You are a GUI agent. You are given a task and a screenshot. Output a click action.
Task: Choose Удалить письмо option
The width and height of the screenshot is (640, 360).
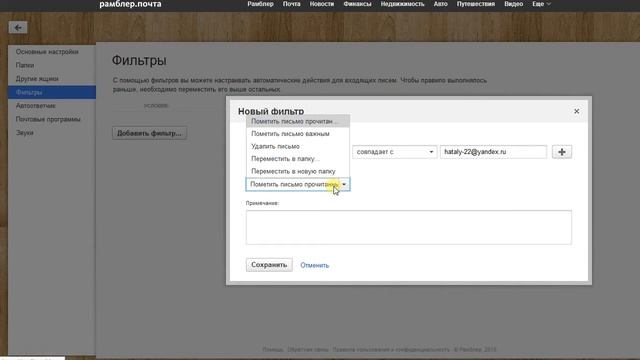tap(298, 146)
